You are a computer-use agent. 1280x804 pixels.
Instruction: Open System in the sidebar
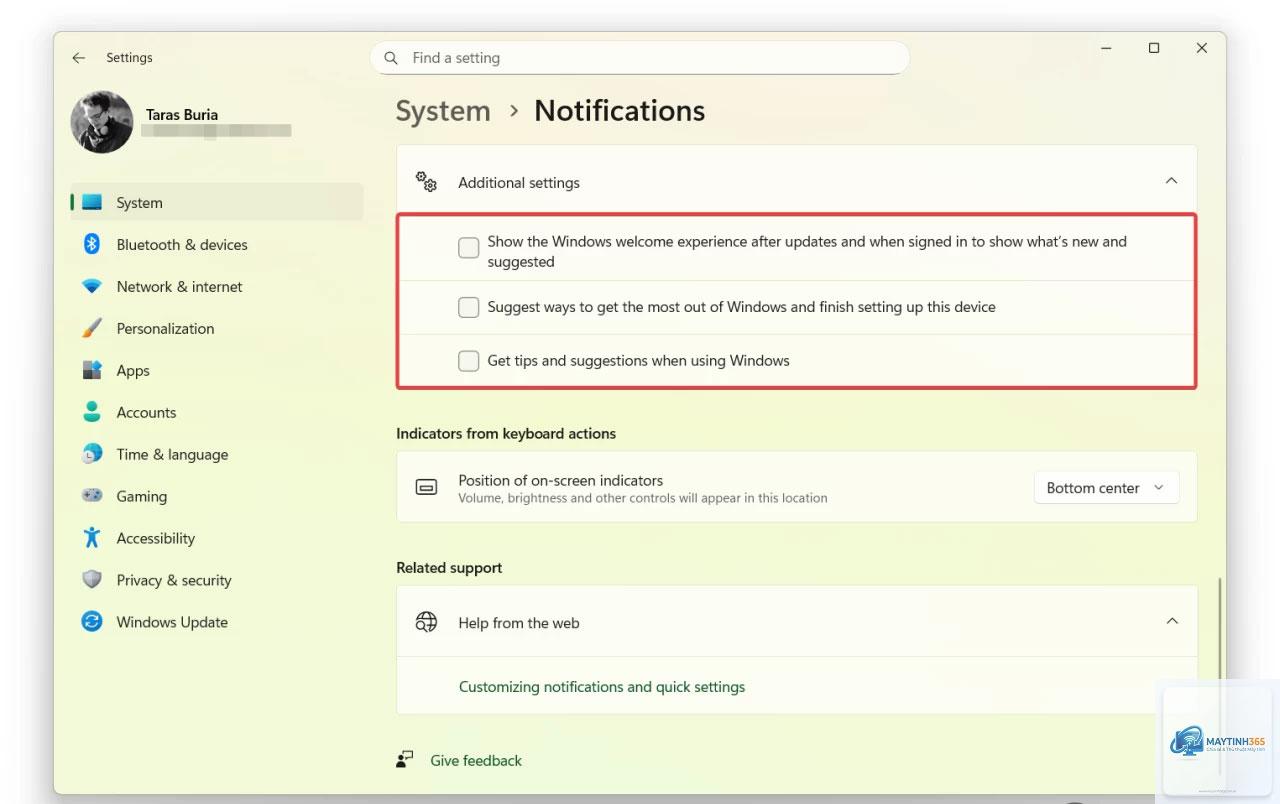click(217, 202)
